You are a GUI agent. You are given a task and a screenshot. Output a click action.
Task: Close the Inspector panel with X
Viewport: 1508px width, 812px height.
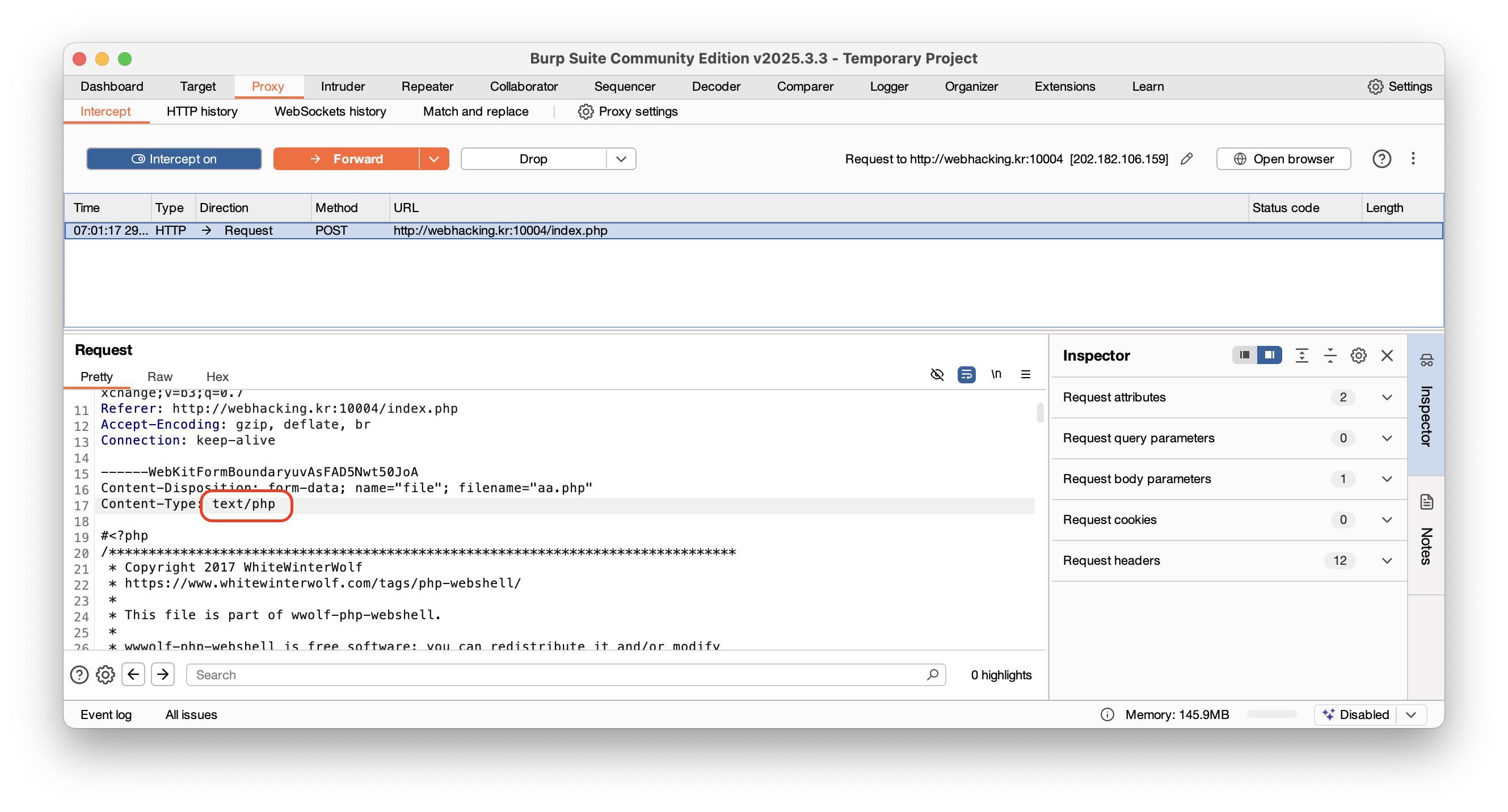point(1387,356)
